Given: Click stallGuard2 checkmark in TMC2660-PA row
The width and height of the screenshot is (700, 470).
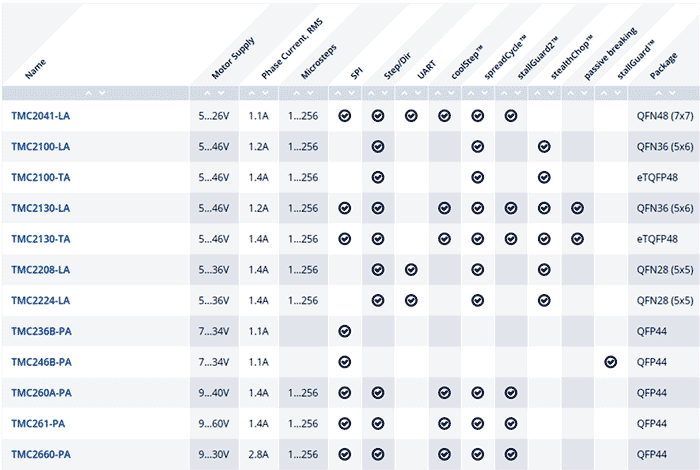Looking at the screenshot, I should pyautogui.click(x=511, y=454).
